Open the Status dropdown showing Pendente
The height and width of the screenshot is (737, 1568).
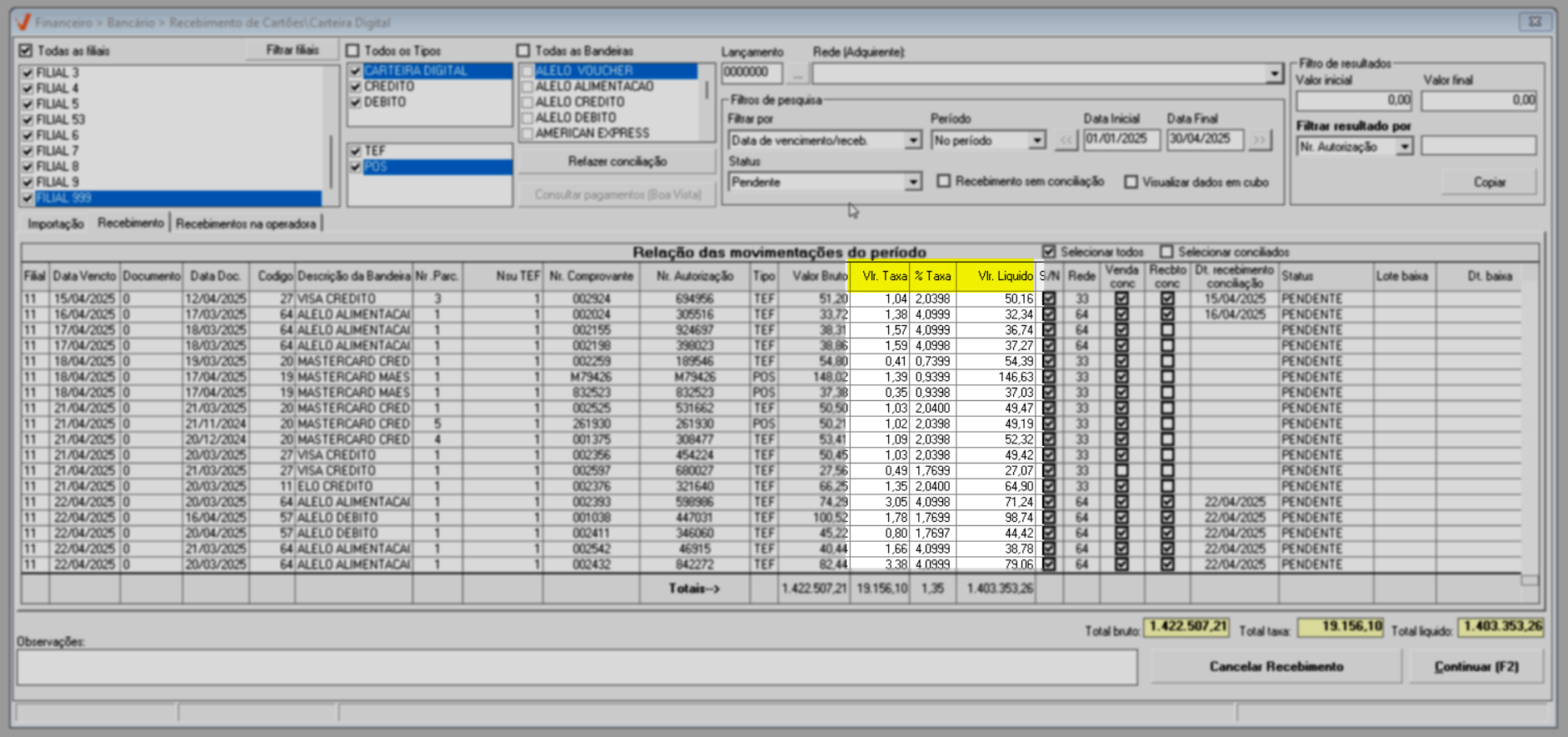[x=913, y=182]
